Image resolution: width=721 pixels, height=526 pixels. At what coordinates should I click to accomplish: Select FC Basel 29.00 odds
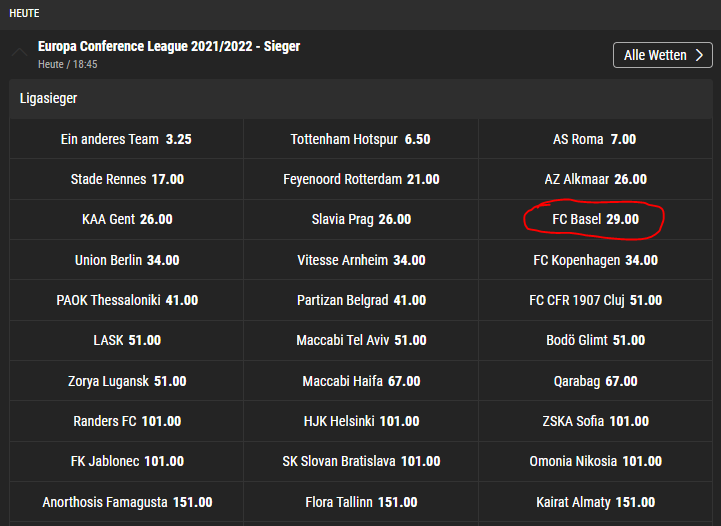(595, 219)
